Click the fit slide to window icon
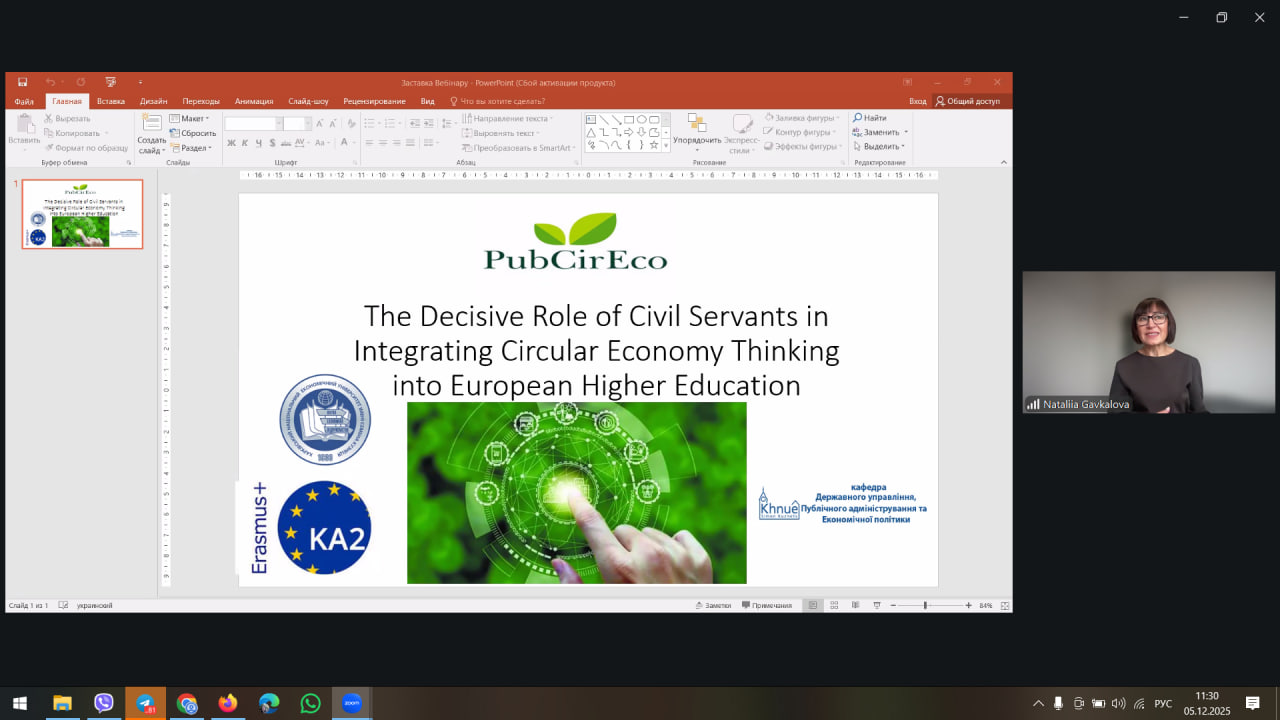Image resolution: width=1280 pixels, height=720 pixels. 1004,605
